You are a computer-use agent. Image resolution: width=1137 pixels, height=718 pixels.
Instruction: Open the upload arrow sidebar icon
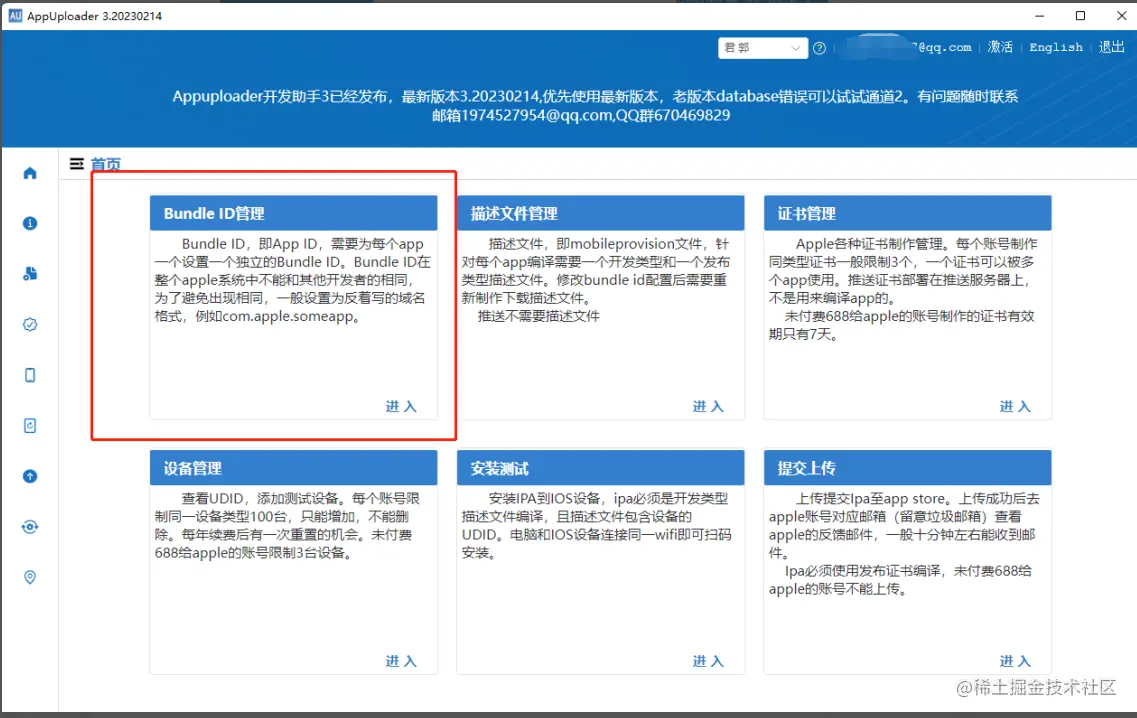point(30,476)
